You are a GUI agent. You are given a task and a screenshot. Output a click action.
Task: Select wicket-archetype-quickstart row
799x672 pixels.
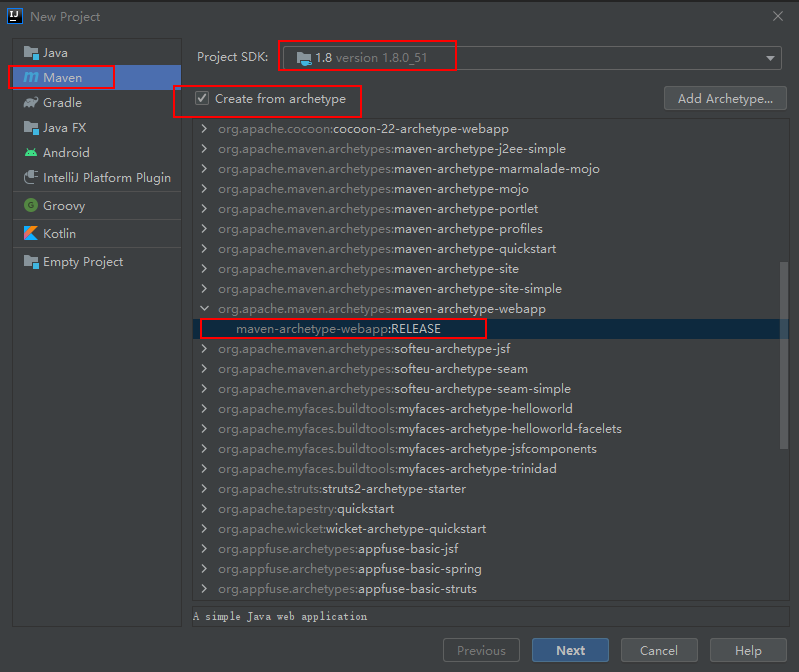click(x=491, y=528)
